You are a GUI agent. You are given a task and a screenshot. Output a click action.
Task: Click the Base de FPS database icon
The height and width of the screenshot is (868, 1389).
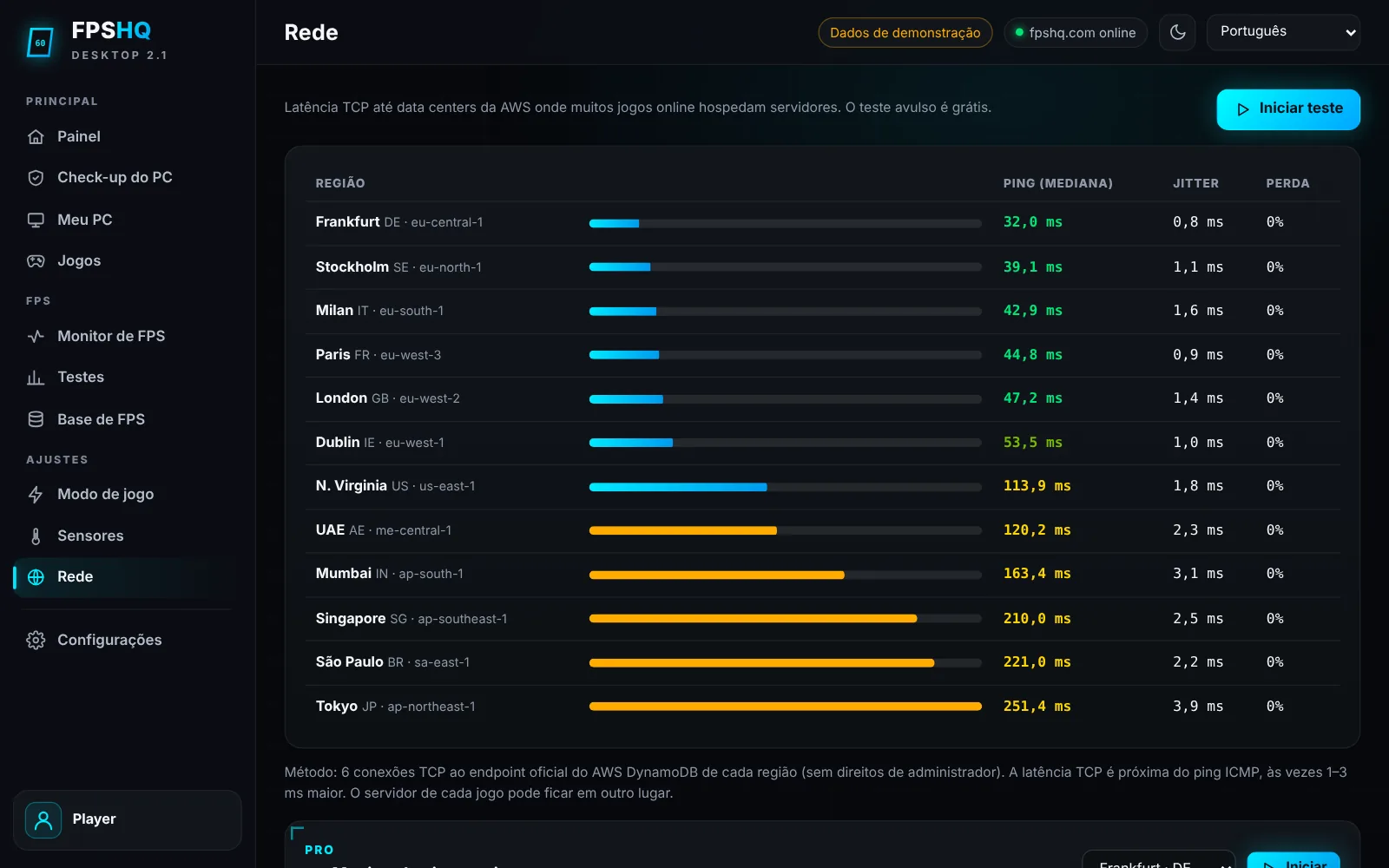click(36, 419)
